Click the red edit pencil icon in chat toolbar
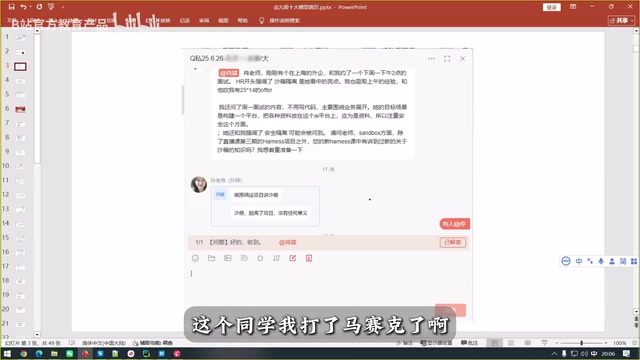 click(293, 258)
